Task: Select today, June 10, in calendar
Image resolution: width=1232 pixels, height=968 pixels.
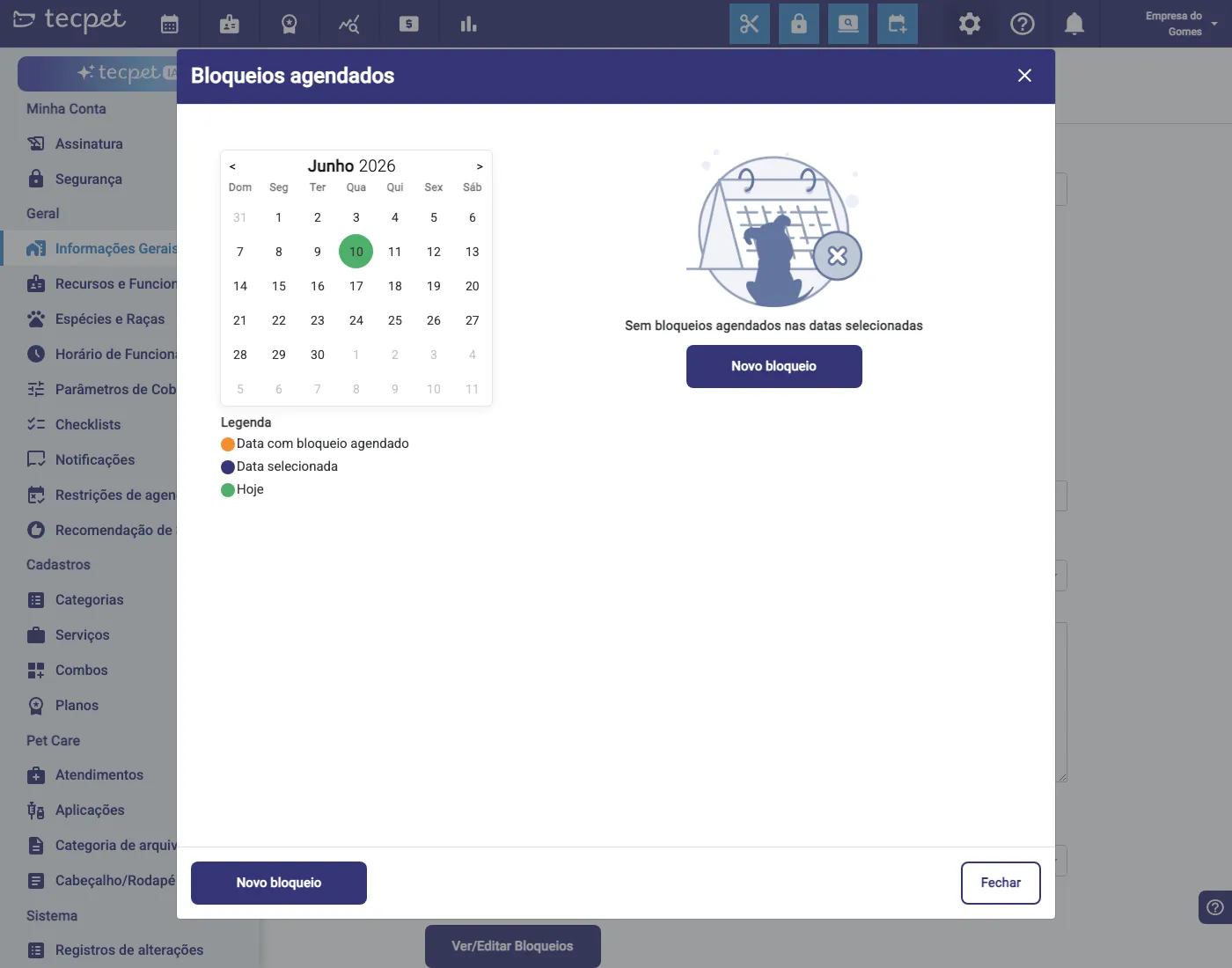Action: coord(356,252)
